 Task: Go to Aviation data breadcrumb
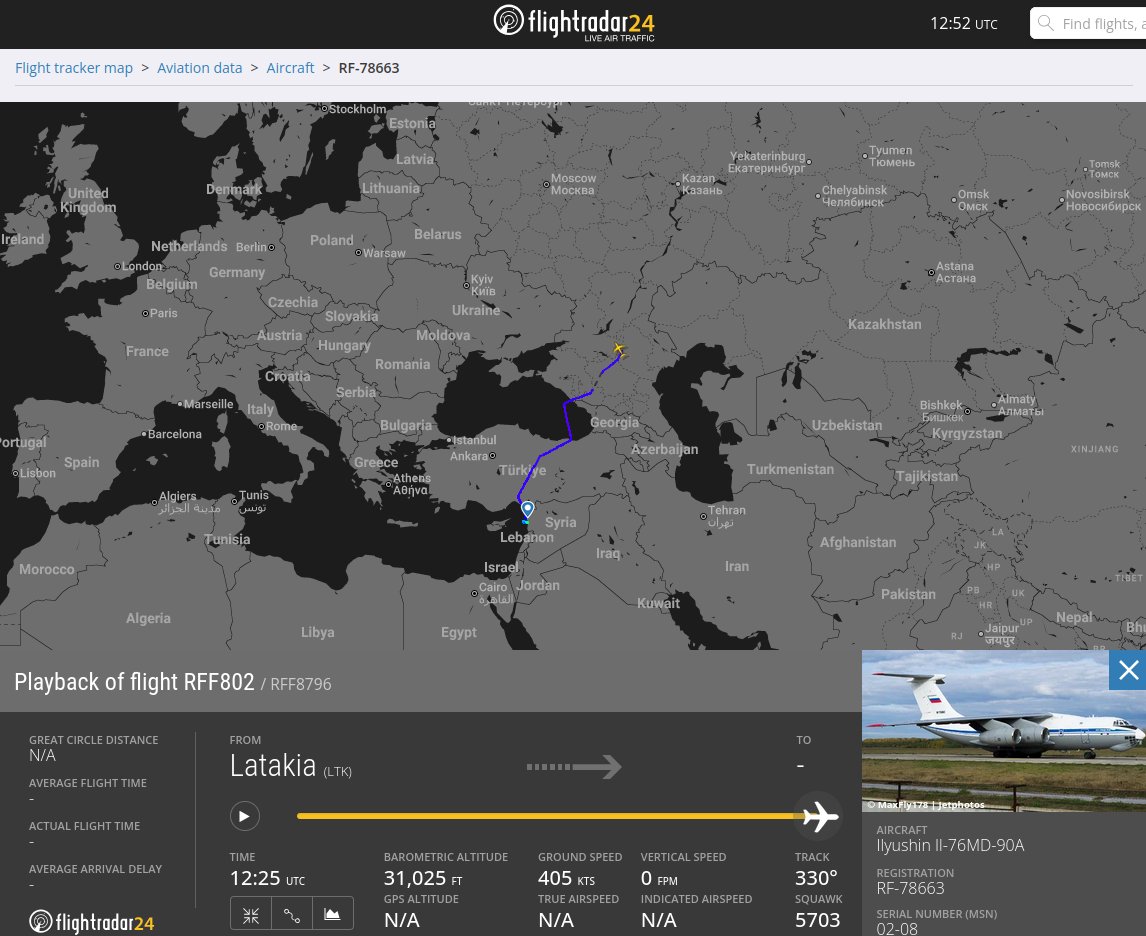coord(200,68)
